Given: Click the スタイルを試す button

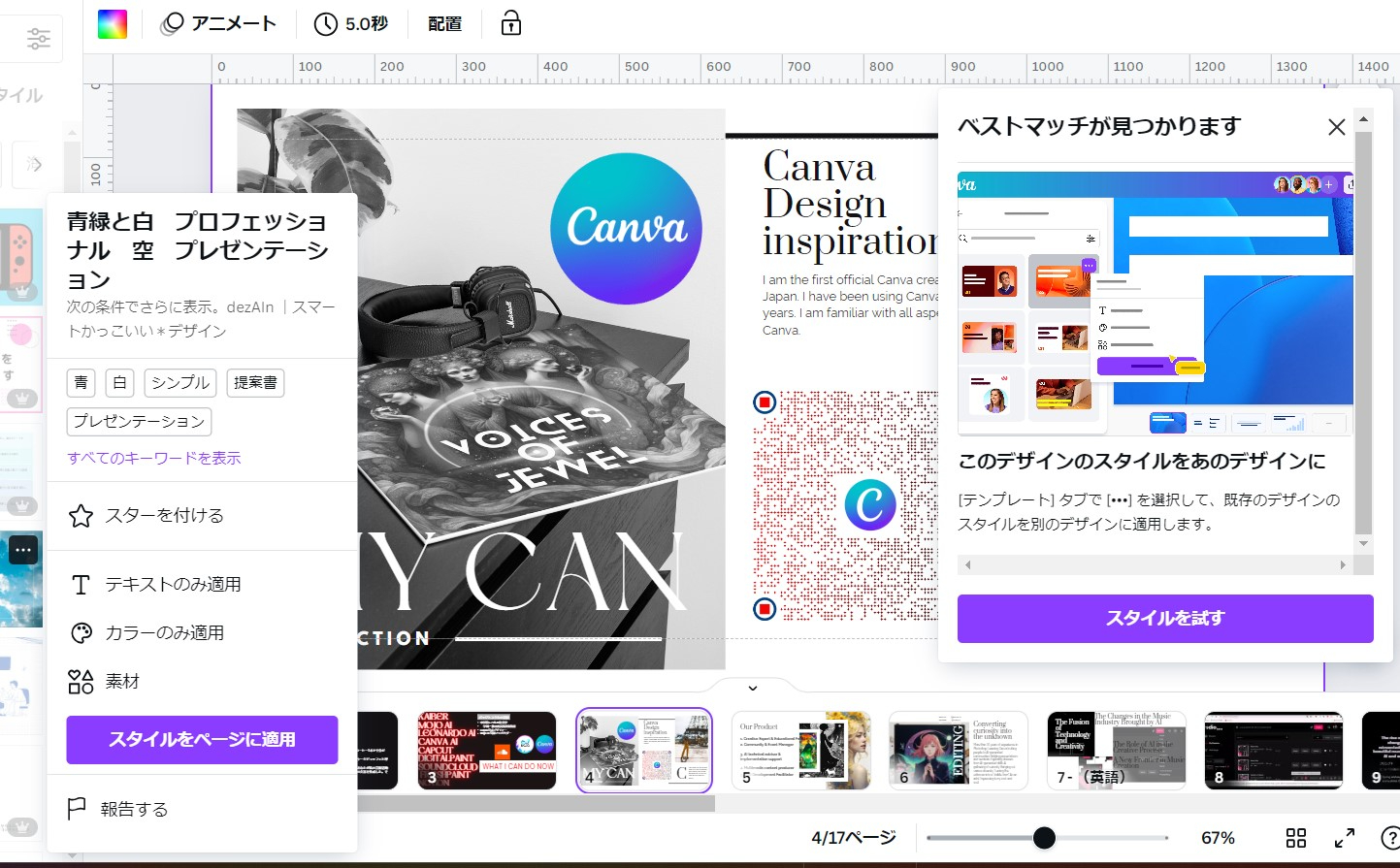Looking at the screenshot, I should click(1164, 618).
